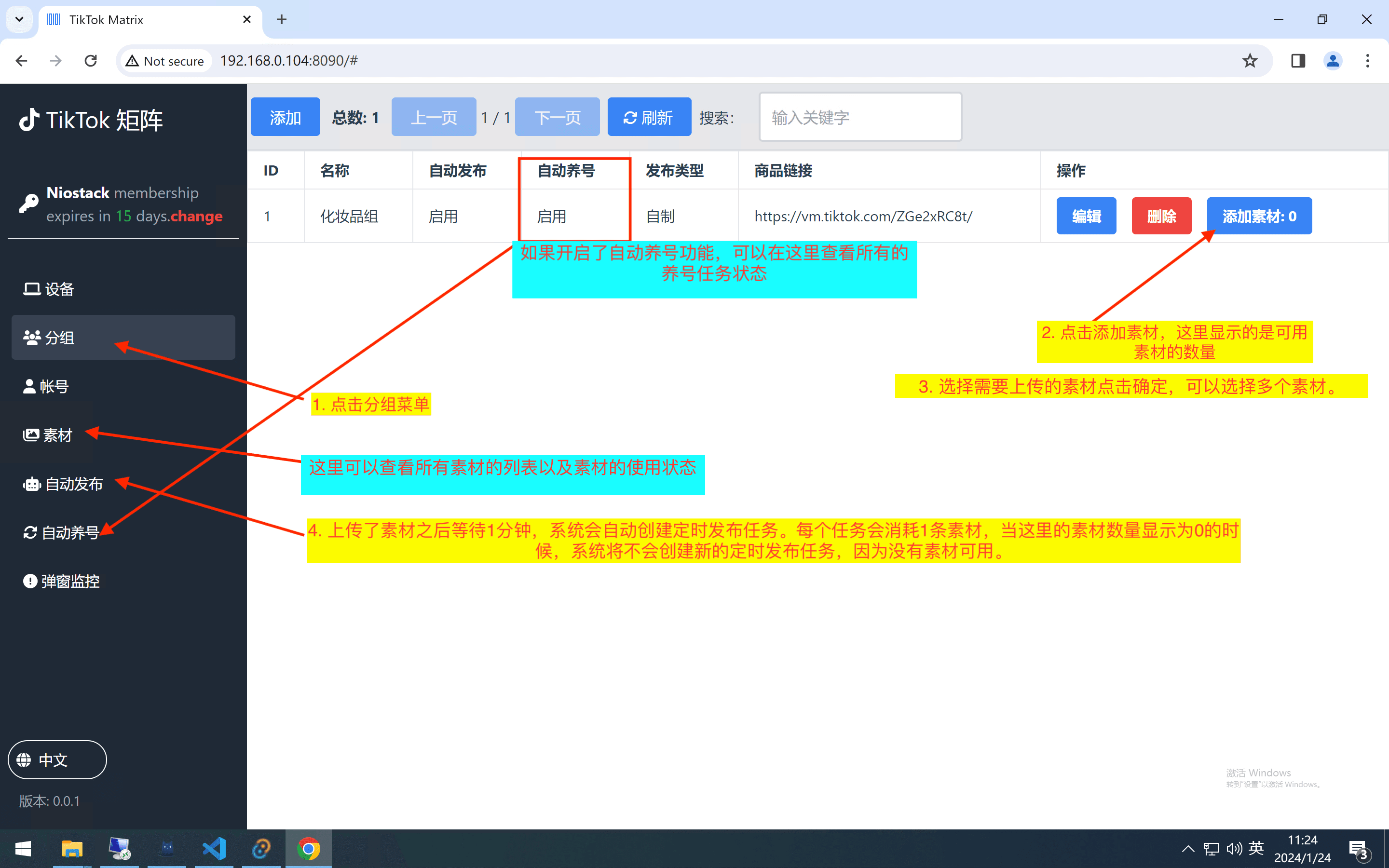This screenshot has width=1389, height=868.
Task: Click the 下一页 next page button
Action: [x=558, y=117]
